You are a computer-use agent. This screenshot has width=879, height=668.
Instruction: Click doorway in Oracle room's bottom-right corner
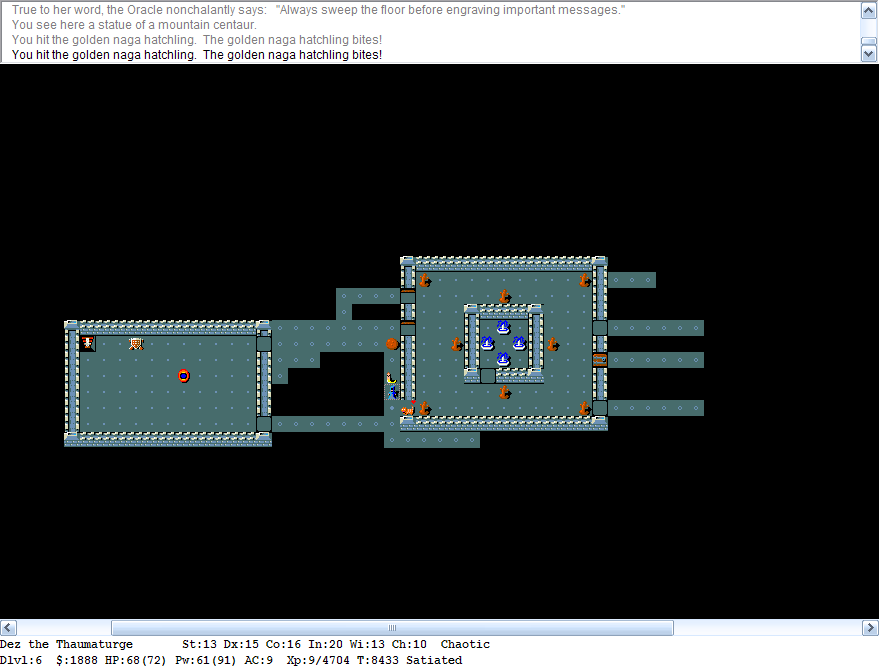click(x=600, y=408)
